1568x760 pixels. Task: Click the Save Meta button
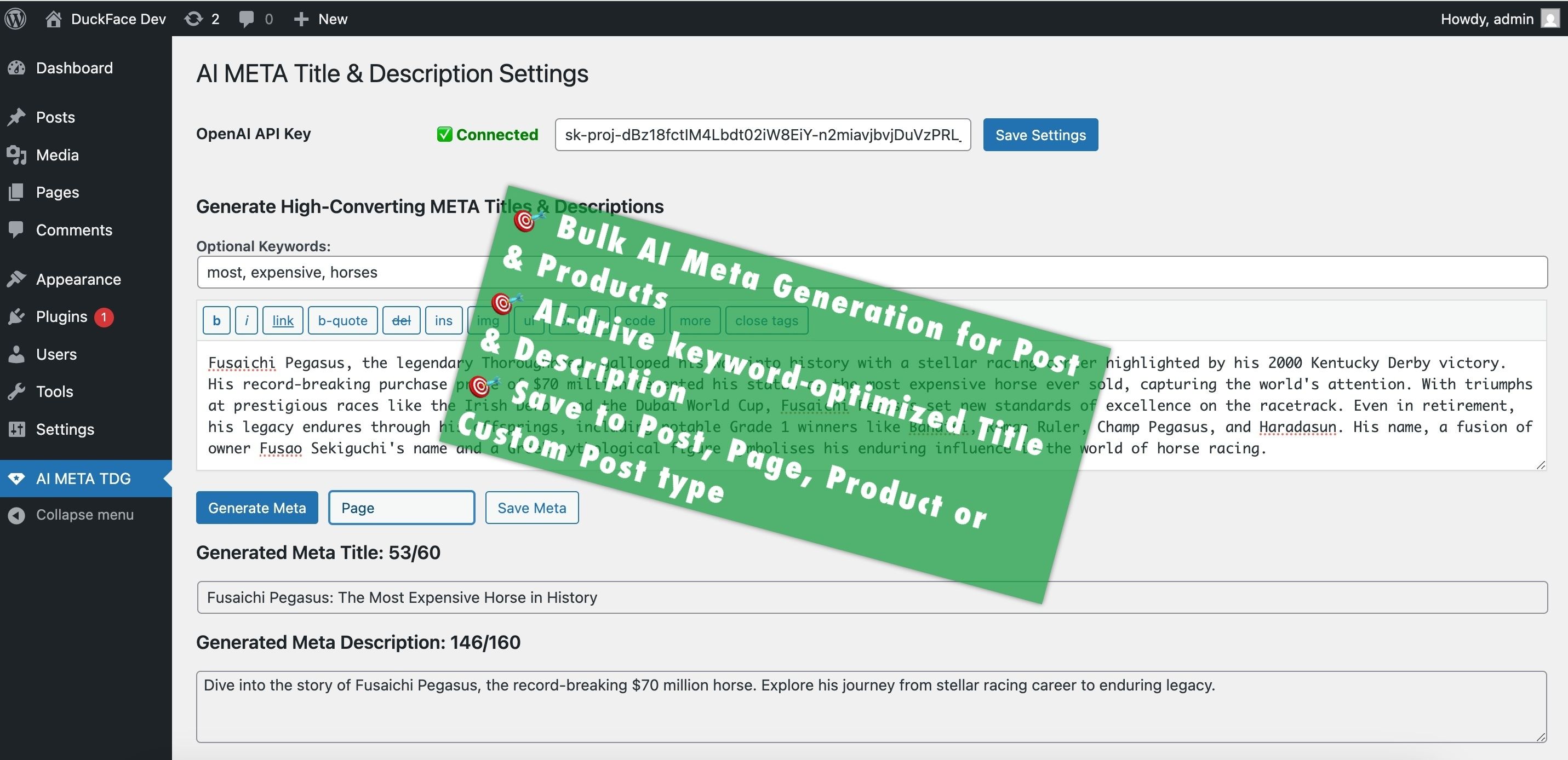click(531, 508)
